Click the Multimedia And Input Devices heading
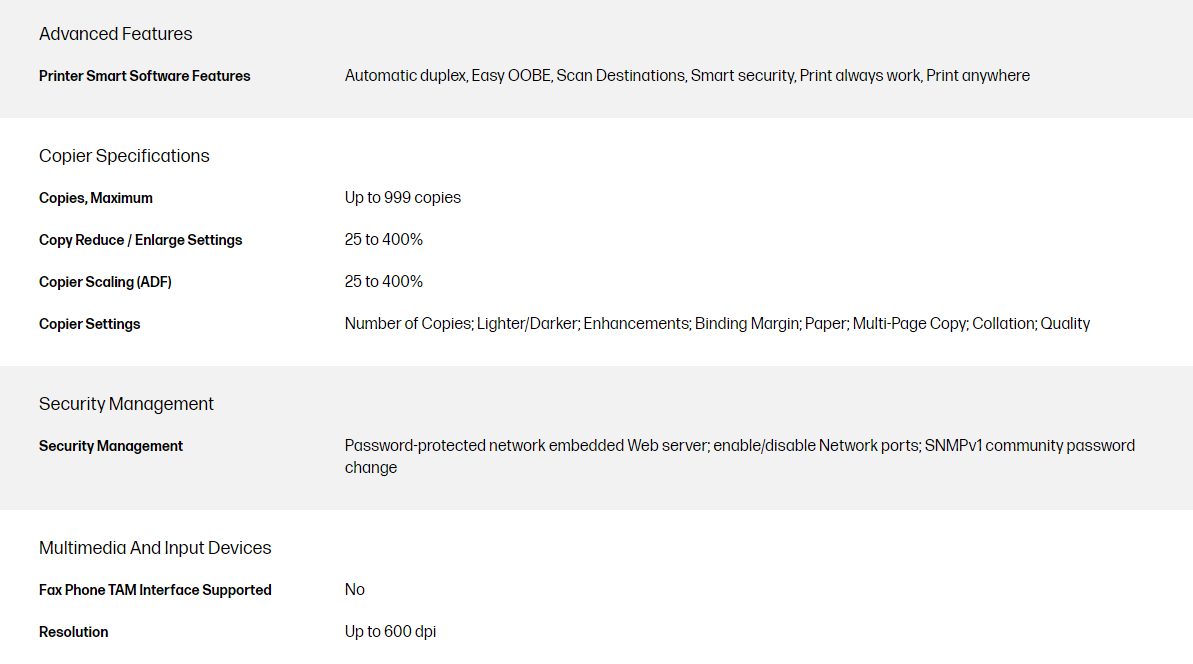The width and height of the screenshot is (1193, 664). click(x=155, y=548)
